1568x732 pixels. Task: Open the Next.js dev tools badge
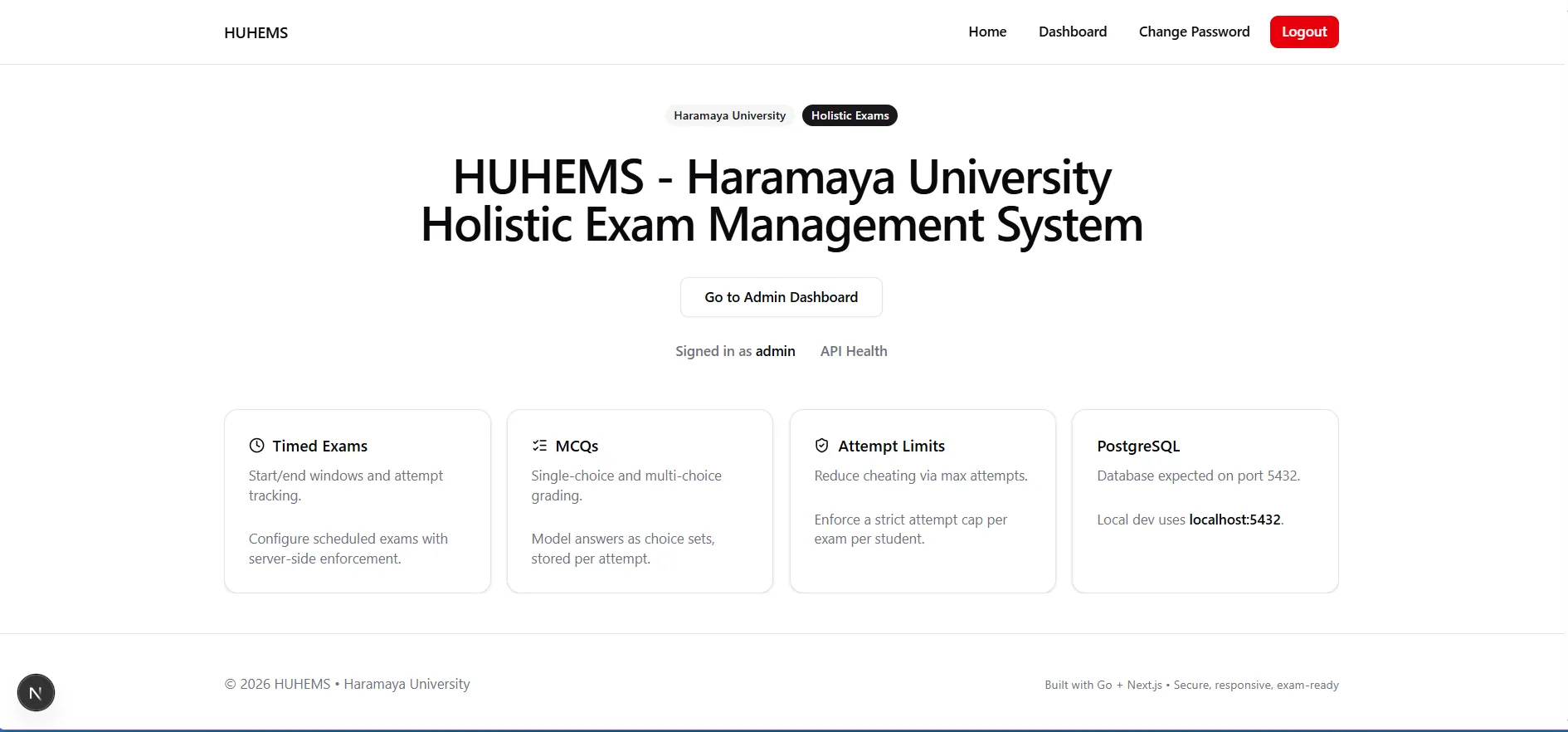[36, 693]
